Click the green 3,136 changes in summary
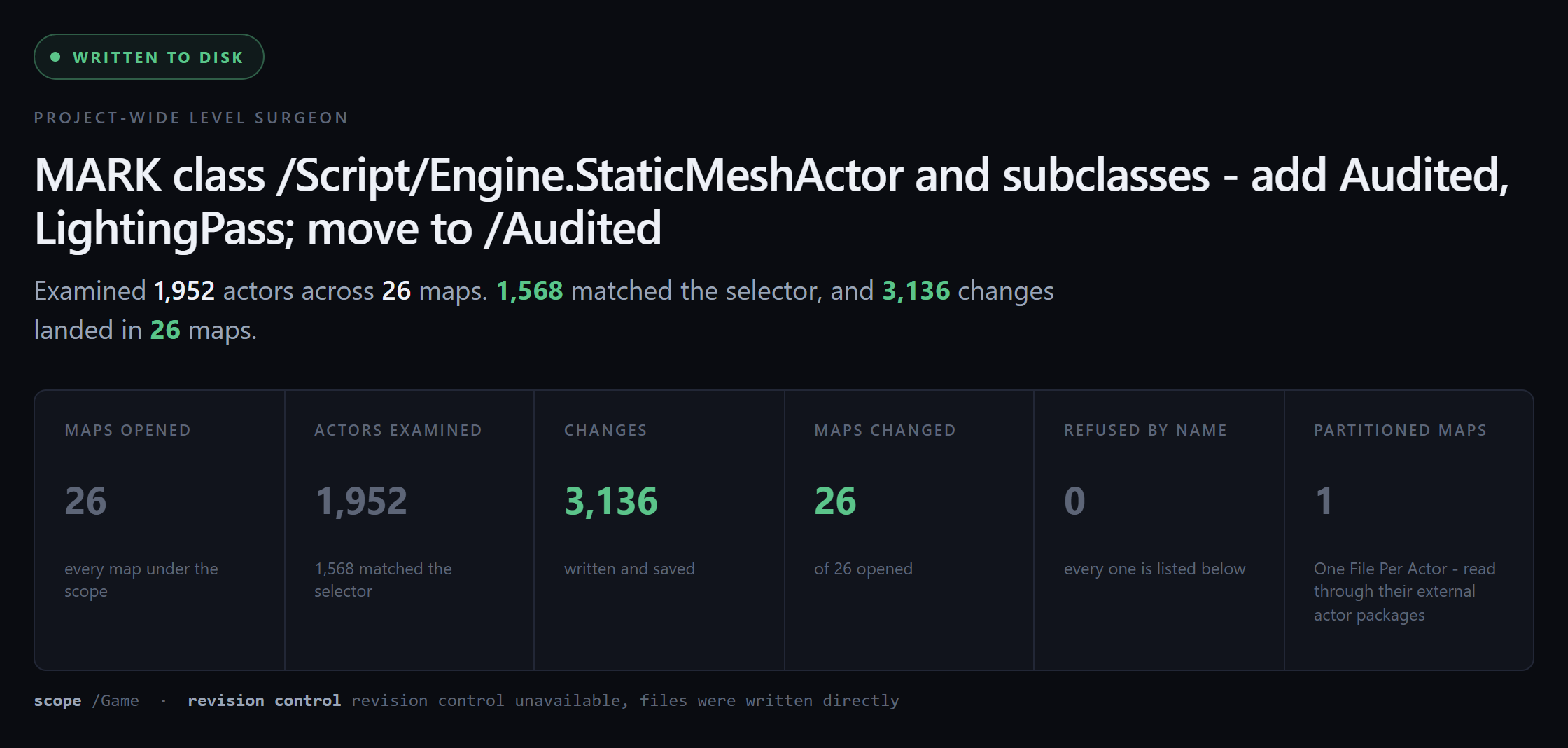The width and height of the screenshot is (1568, 748). click(916, 291)
